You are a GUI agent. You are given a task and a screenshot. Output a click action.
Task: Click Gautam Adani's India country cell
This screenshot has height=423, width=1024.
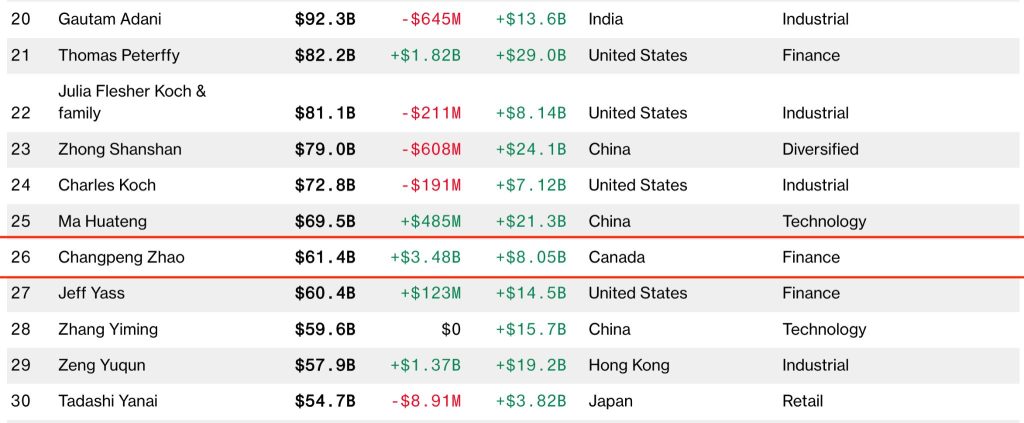pos(607,19)
